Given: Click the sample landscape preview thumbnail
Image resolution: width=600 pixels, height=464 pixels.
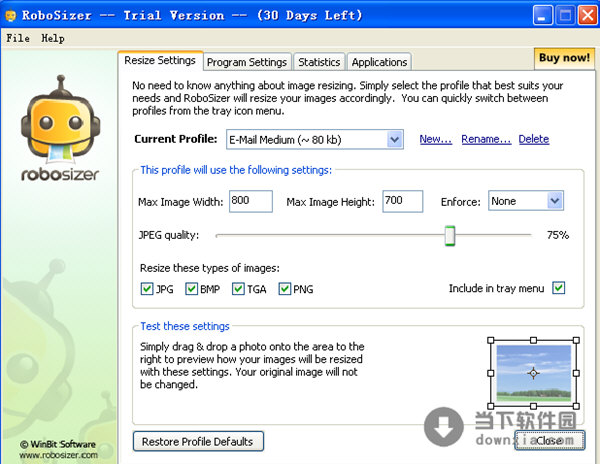Looking at the screenshot, I should (x=533, y=373).
